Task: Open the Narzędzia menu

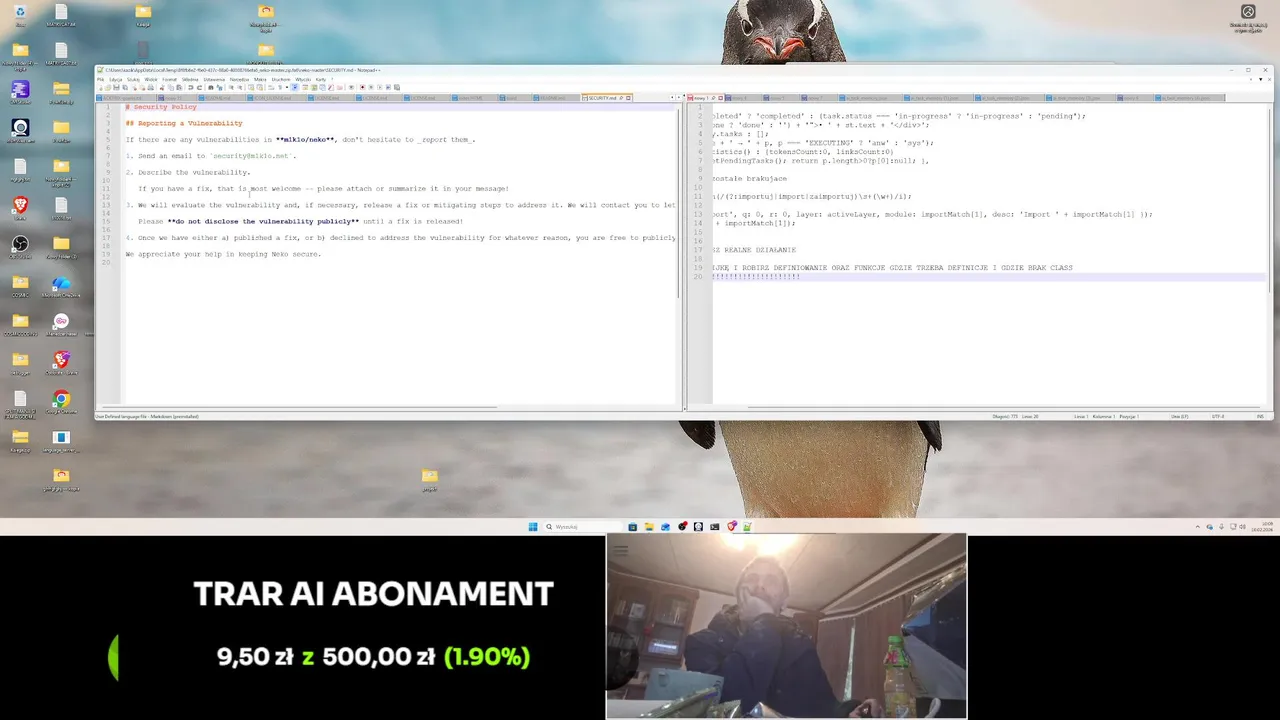Action: [x=239, y=79]
